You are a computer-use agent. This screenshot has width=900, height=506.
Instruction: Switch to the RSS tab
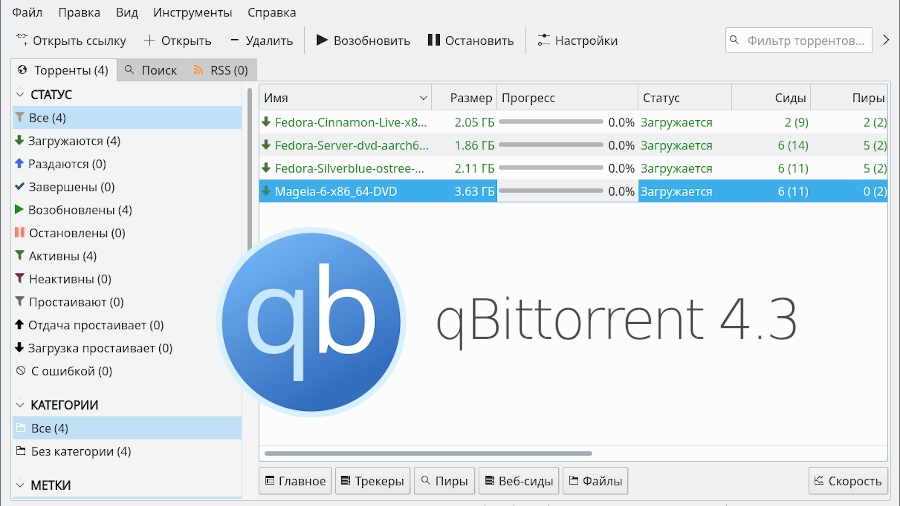219,70
